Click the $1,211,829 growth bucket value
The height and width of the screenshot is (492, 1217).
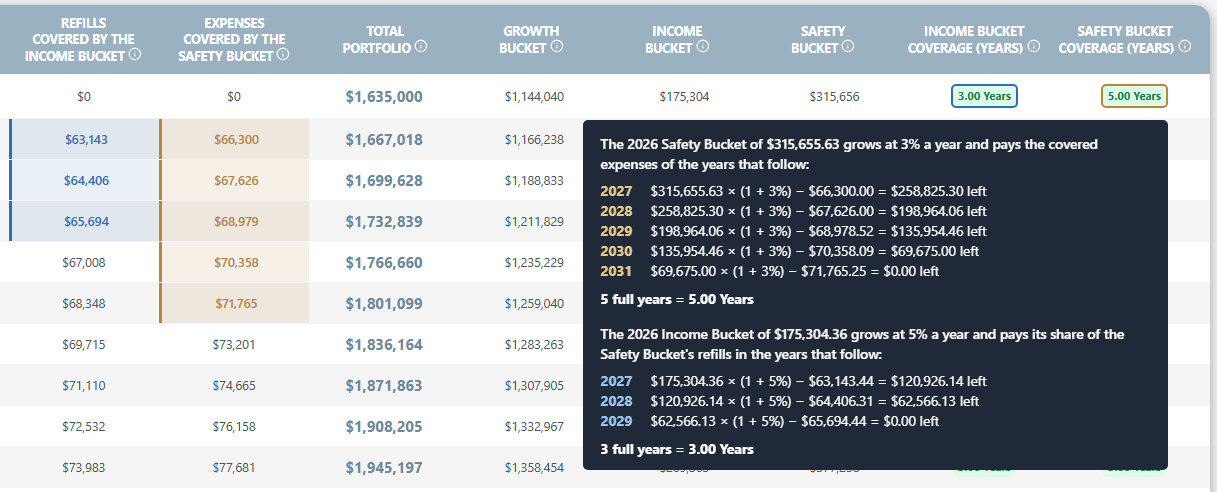534,221
